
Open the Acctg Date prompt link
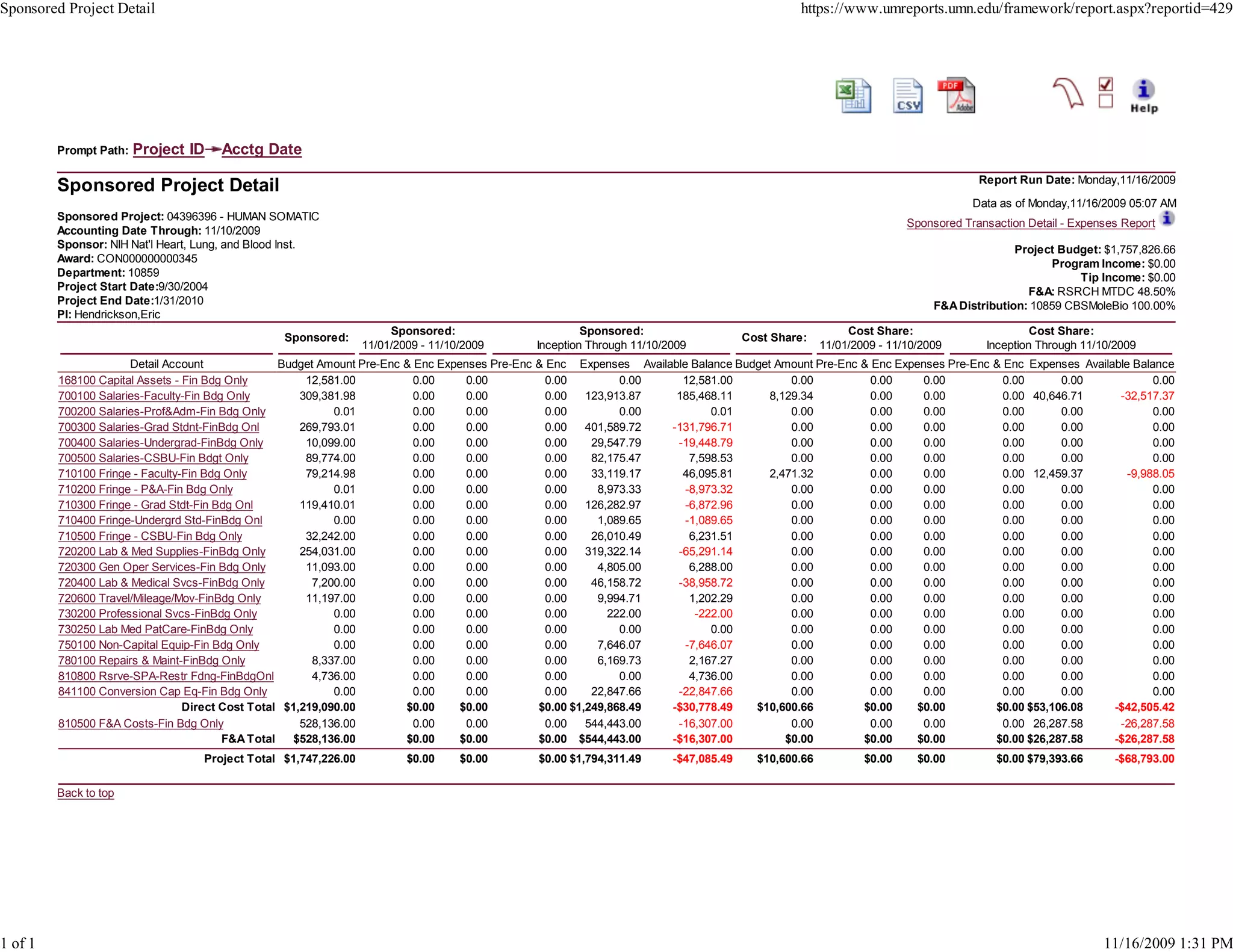pos(261,149)
